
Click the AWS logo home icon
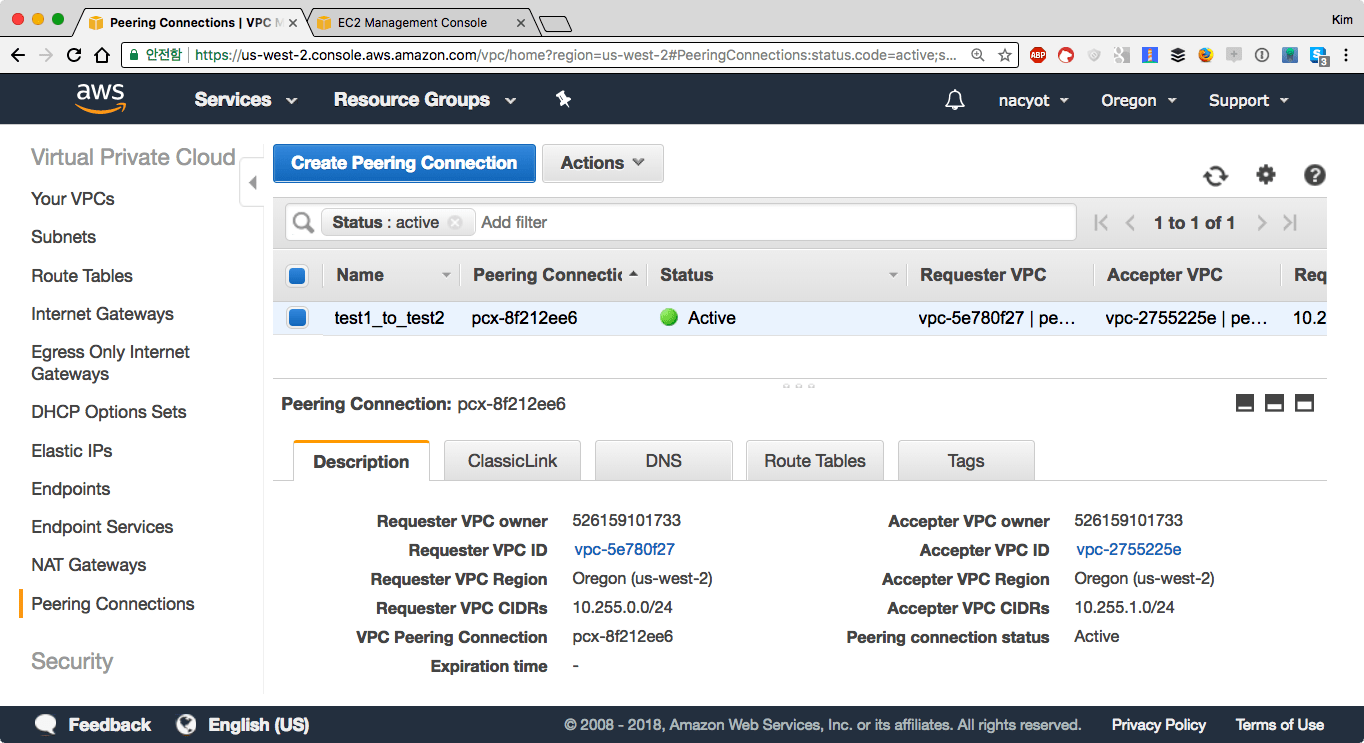point(101,99)
